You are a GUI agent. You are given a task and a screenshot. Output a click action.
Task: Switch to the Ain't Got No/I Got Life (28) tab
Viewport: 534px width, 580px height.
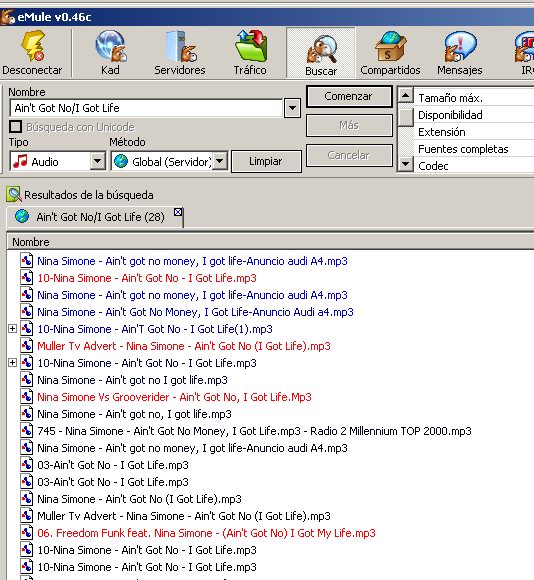coord(95,217)
